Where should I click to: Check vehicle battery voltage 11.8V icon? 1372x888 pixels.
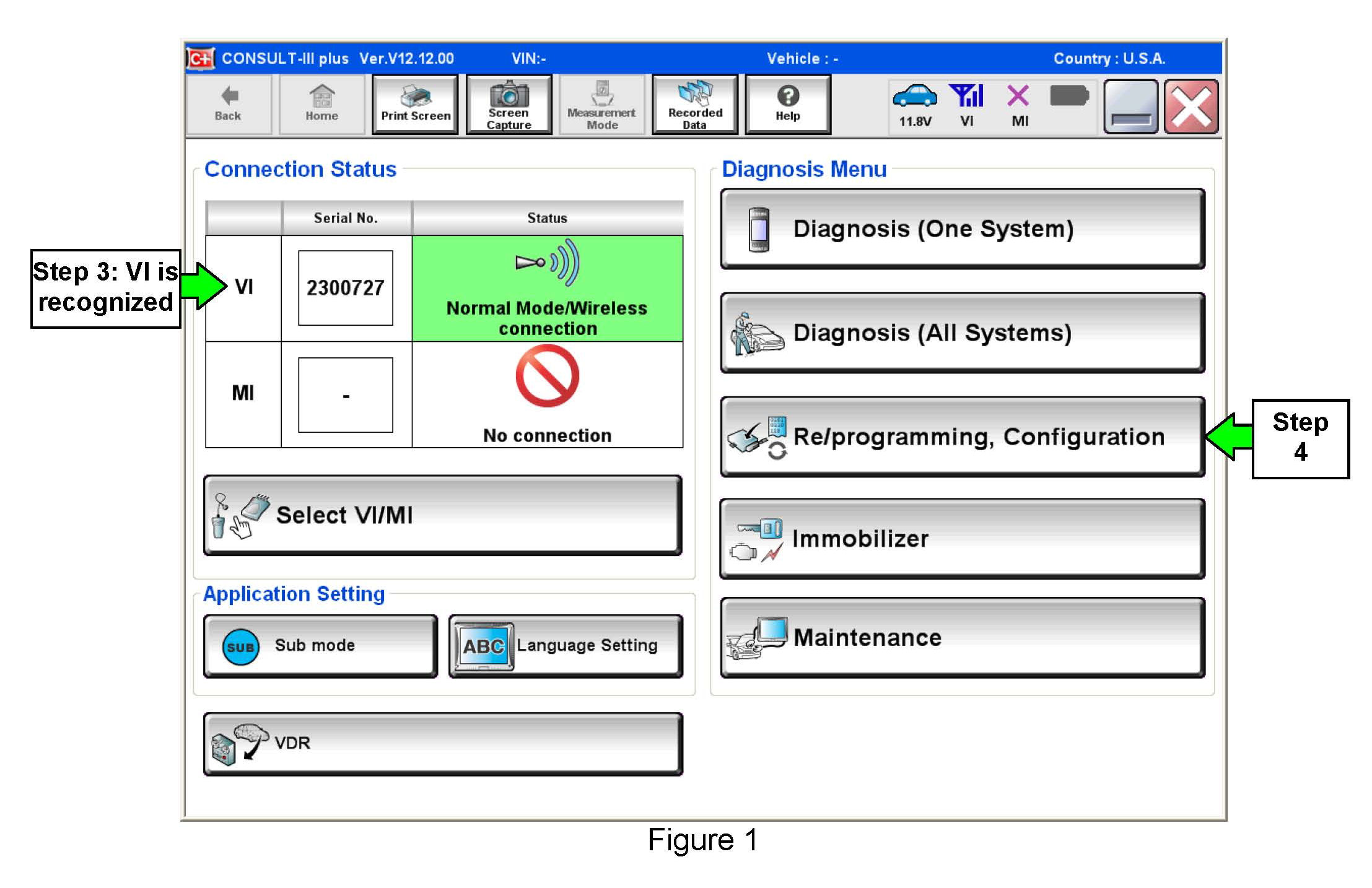coord(915,105)
